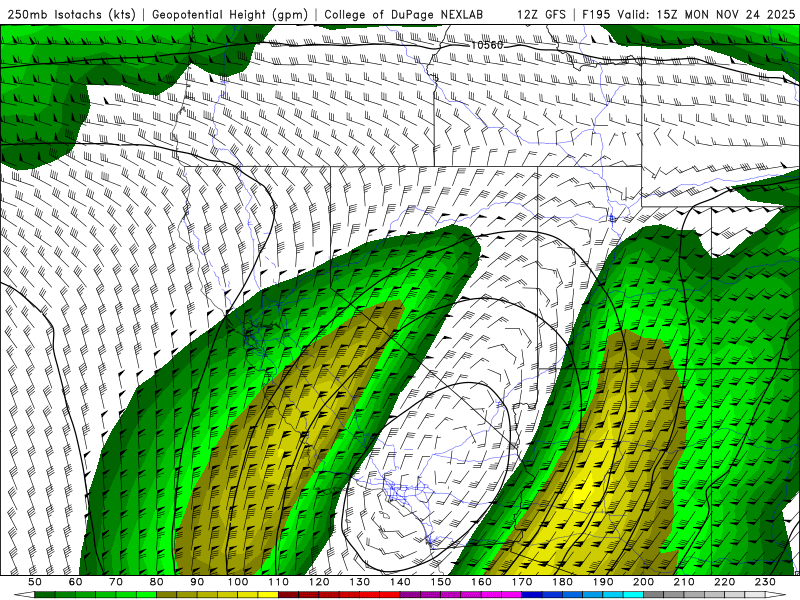Screen dimensions: 800x600
Task: Click the 230 label on the color scale
Action: (x=765, y=582)
